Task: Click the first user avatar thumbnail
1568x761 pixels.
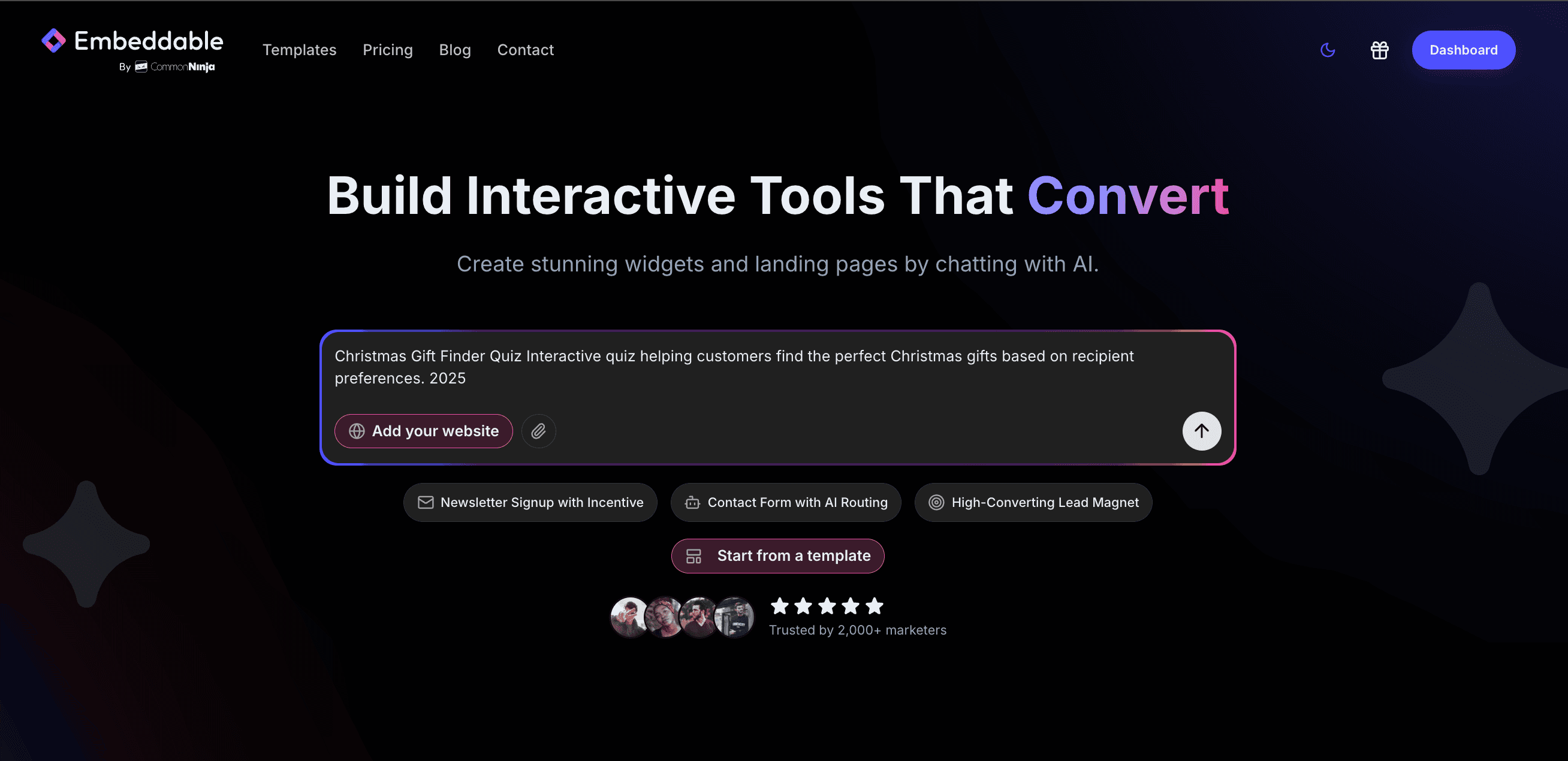Action: (629, 617)
